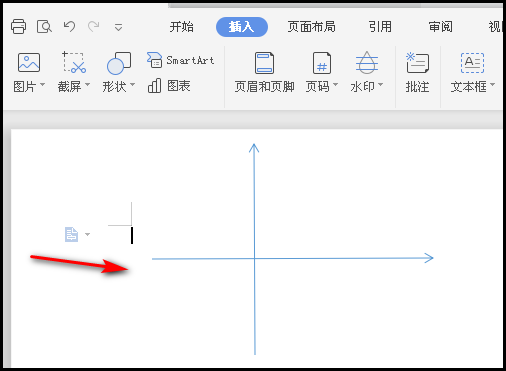Switch to the 开始 tab
The width and height of the screenshot is (506, 371).
coord(181,27)
